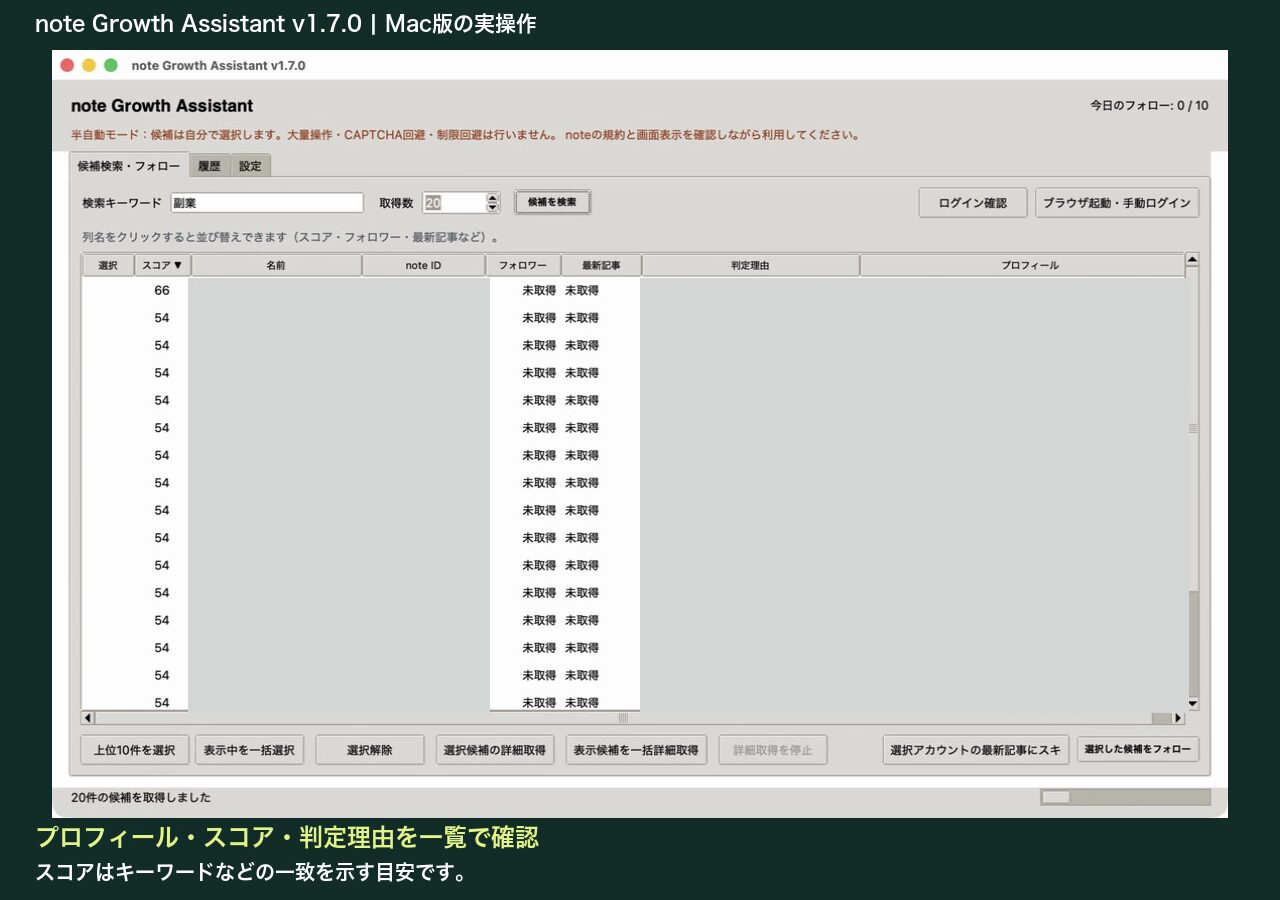Click inside the 取得数 number field
The image size is (1280, 900).
point(454,202)
